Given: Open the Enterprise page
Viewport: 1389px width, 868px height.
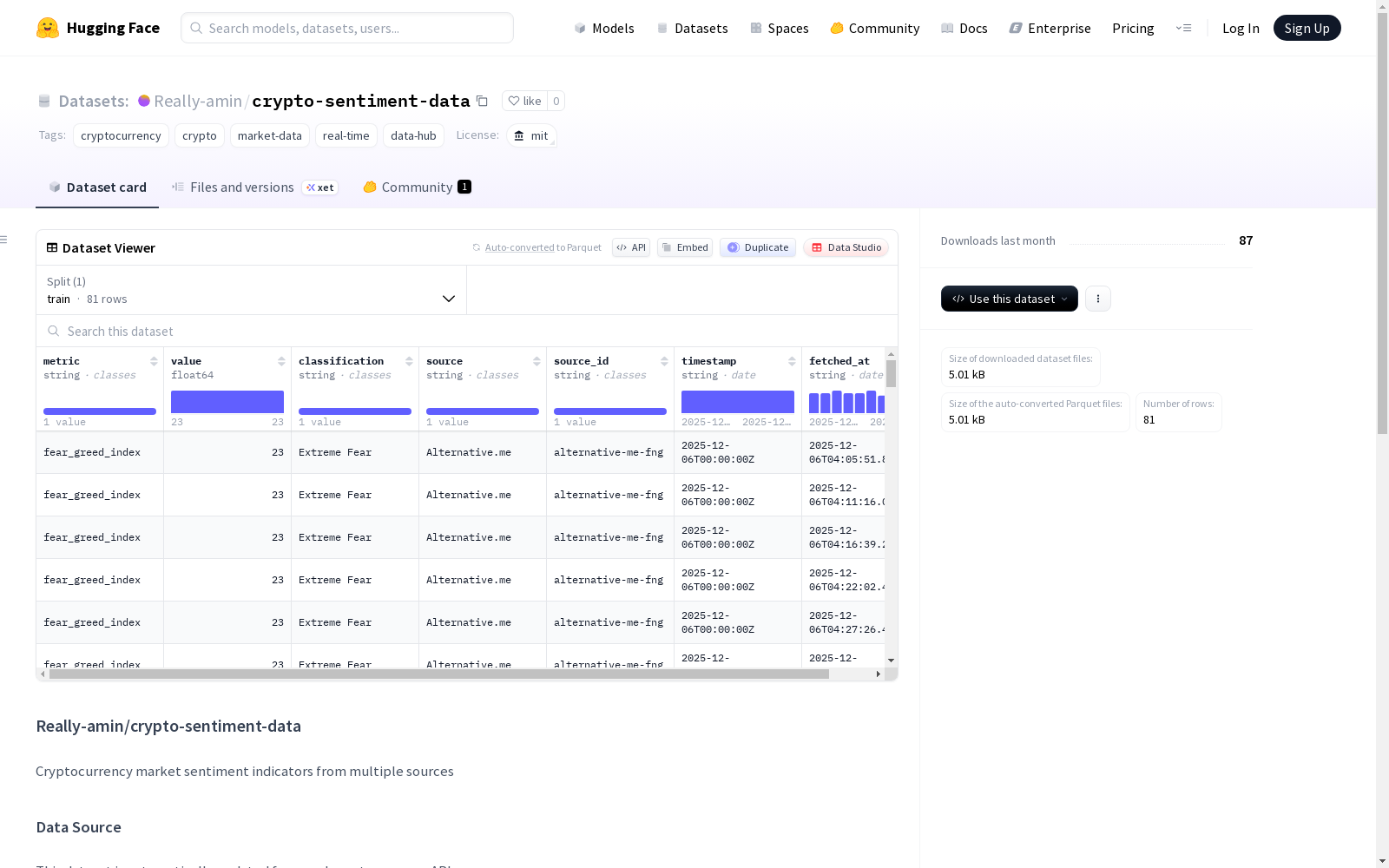Looking at the screenshot, I should (x=1050, y=28).
